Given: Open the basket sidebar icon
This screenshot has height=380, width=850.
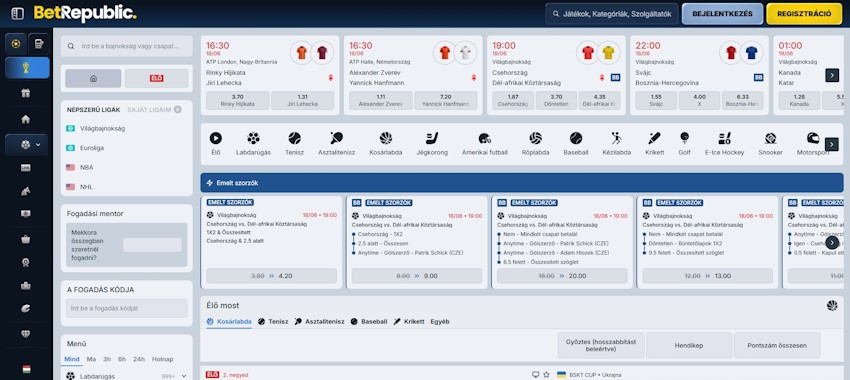Looking at the screenshot, I should 25,239.
